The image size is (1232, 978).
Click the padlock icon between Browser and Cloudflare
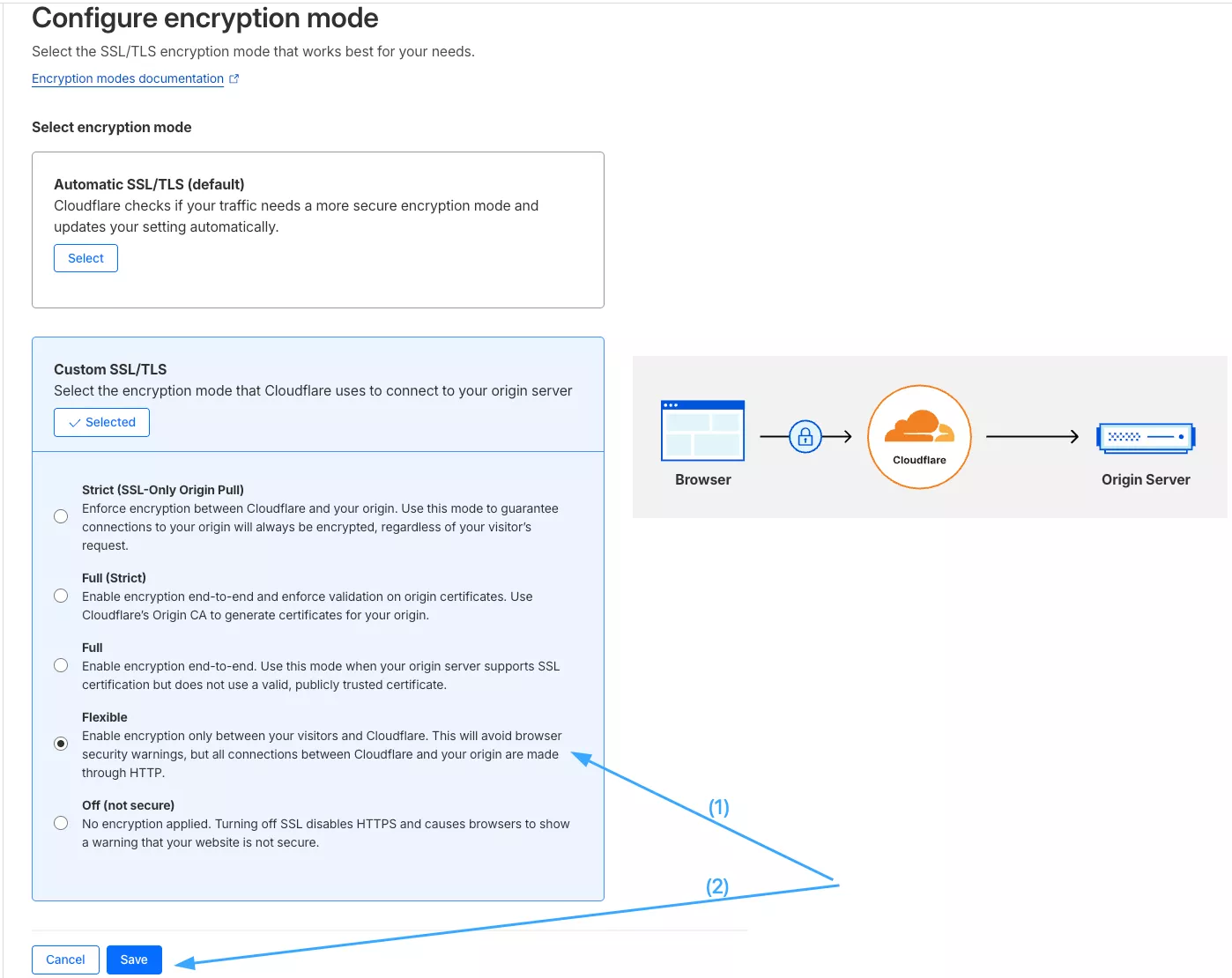(x=805, y=436)
